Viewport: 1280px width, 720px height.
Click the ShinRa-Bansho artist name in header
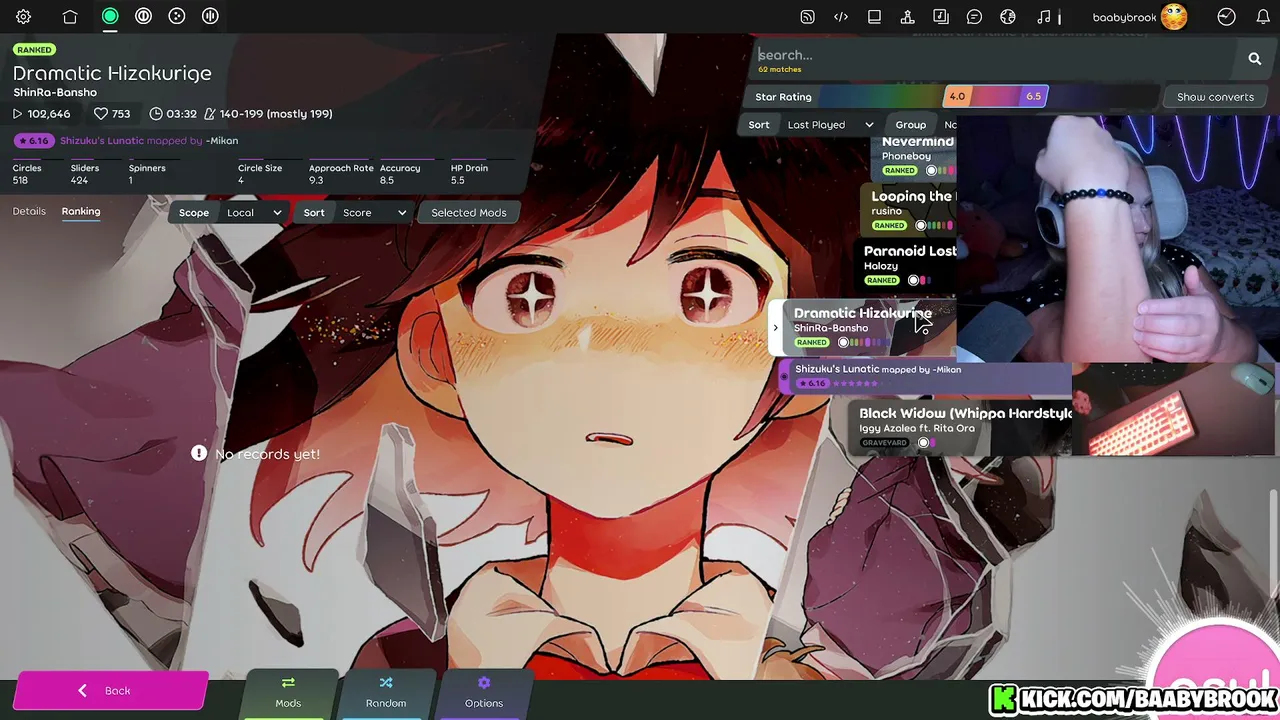point(55,92)
